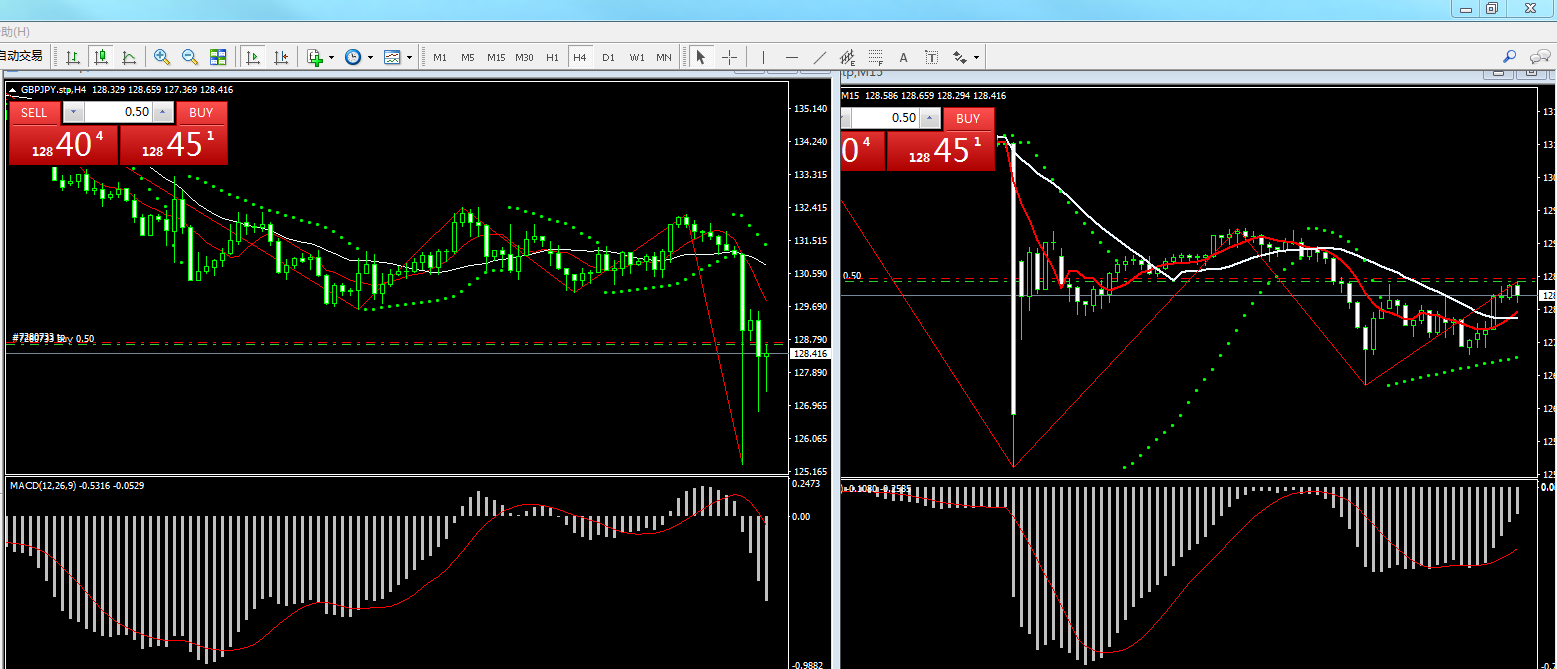Select the crosshair tool
The image size is (1557, 669).
click(x=730, y=57)
